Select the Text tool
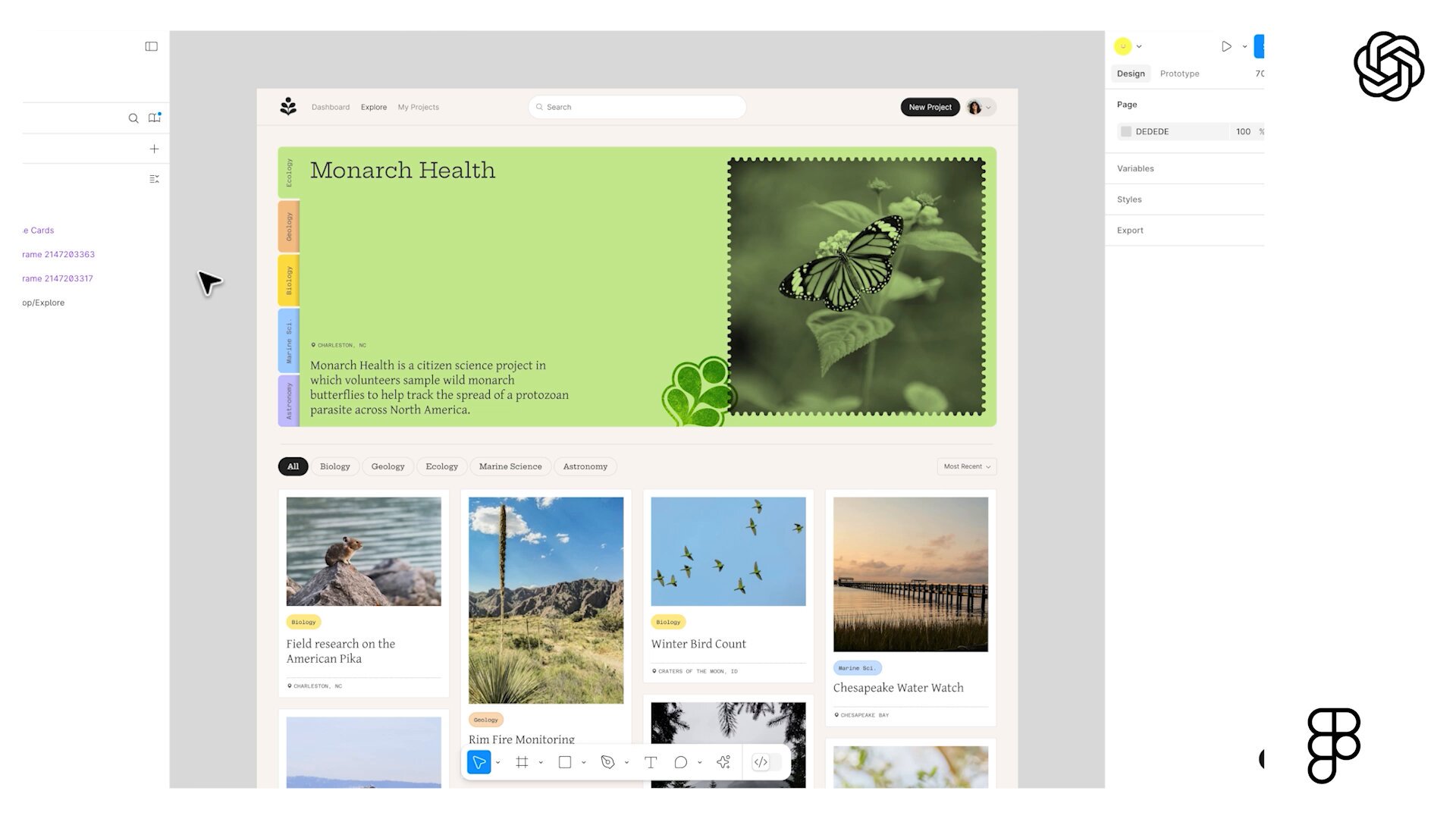 [x=651, y=762]
